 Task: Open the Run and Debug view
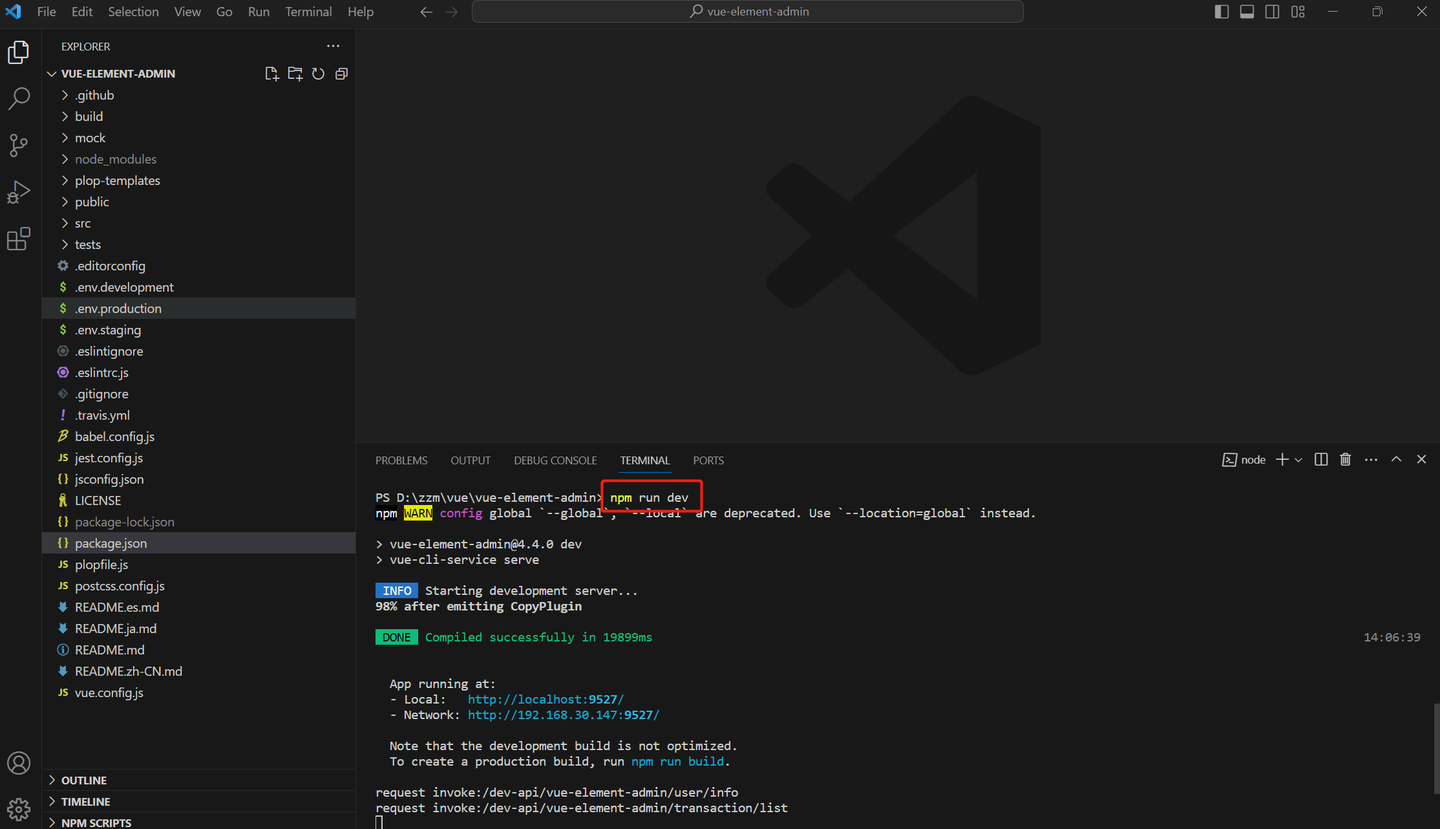19,192
